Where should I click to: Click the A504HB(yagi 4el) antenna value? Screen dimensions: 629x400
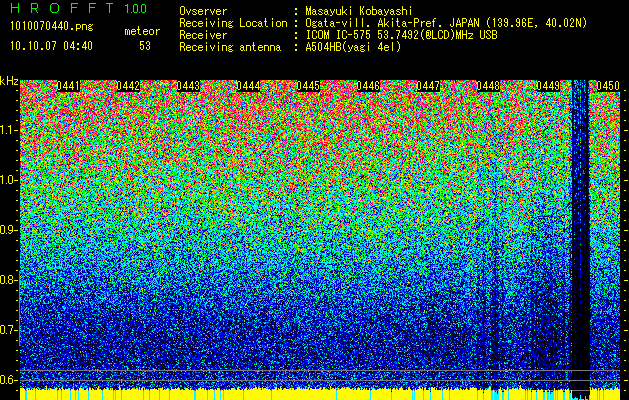(x=353, y=47)
